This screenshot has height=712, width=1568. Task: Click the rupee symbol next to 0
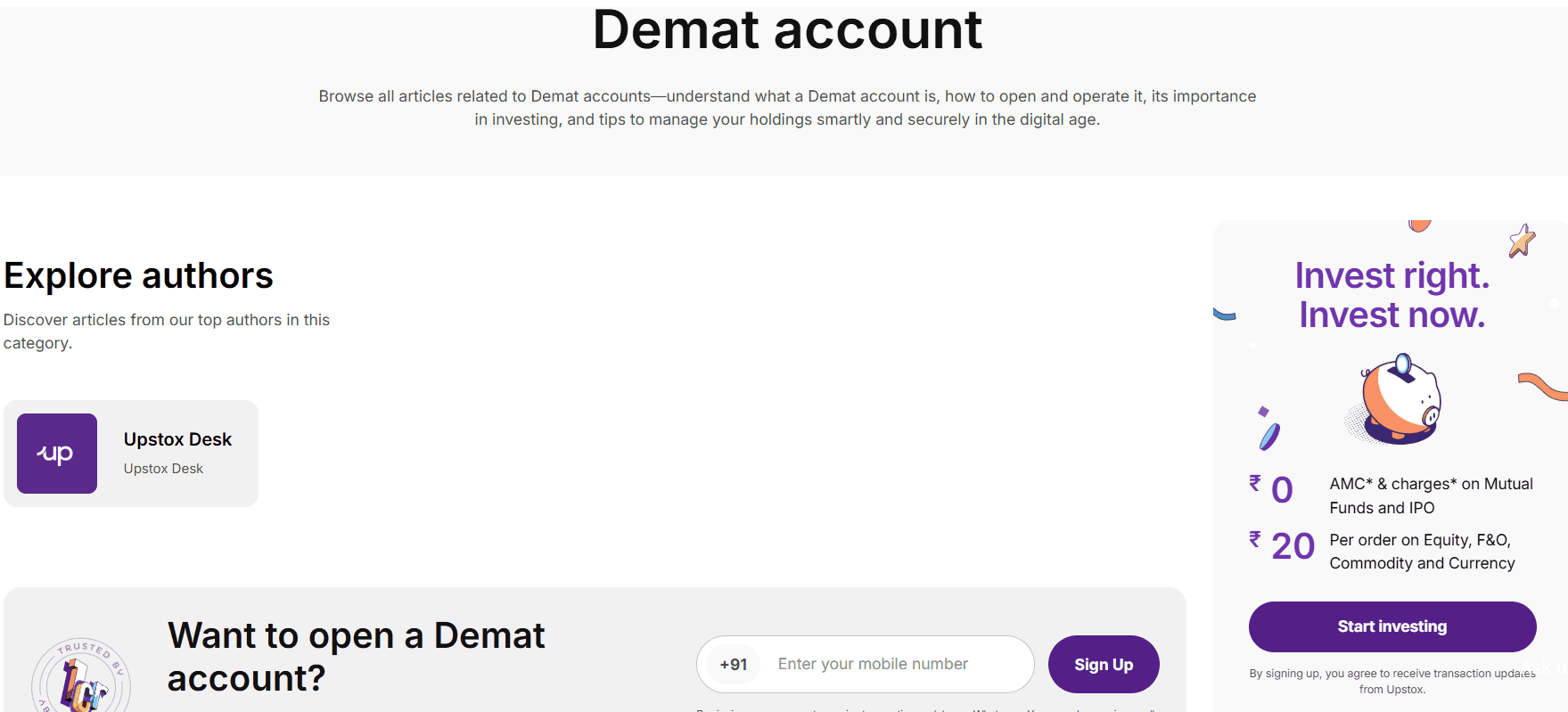point(1254,482)
